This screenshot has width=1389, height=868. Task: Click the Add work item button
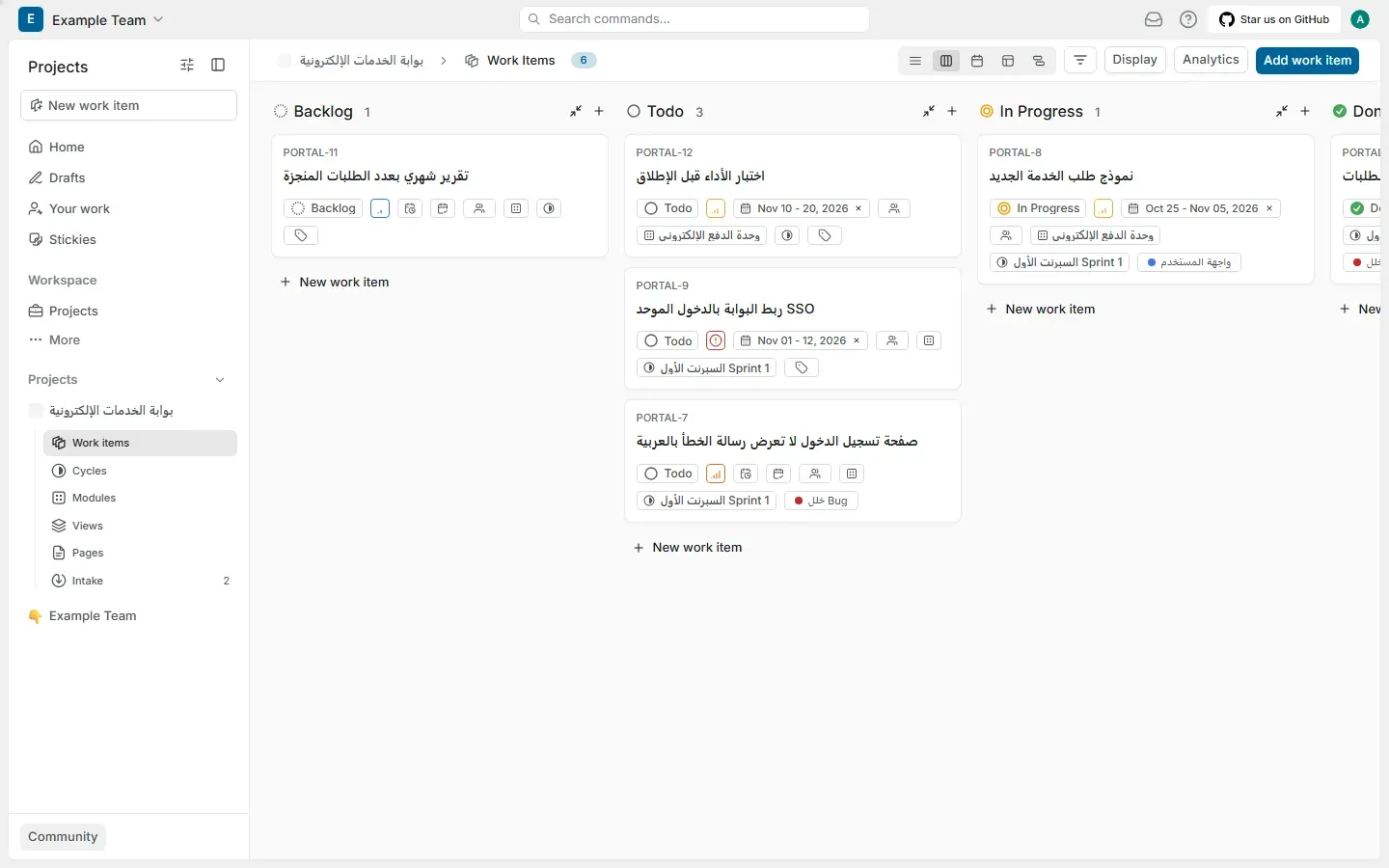[x=1308, y=60]
